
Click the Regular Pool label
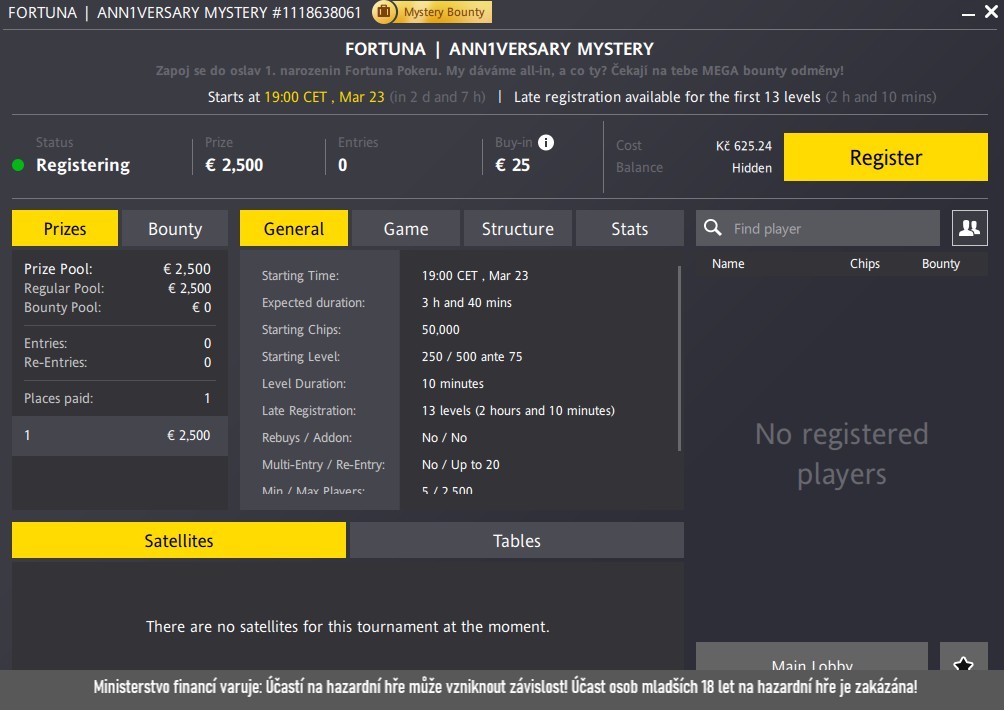64,288
